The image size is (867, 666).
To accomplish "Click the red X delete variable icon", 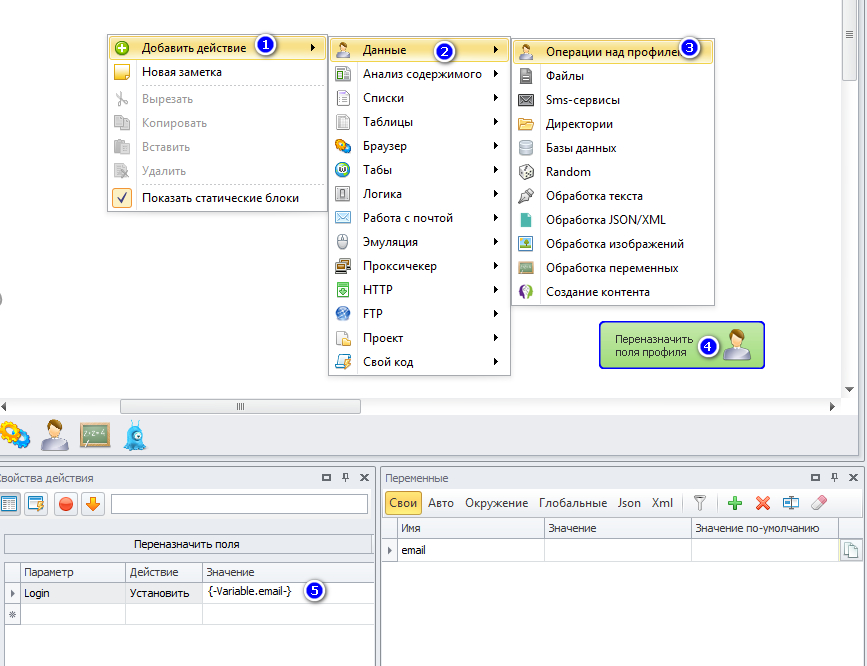I will (x=763, y=503).
